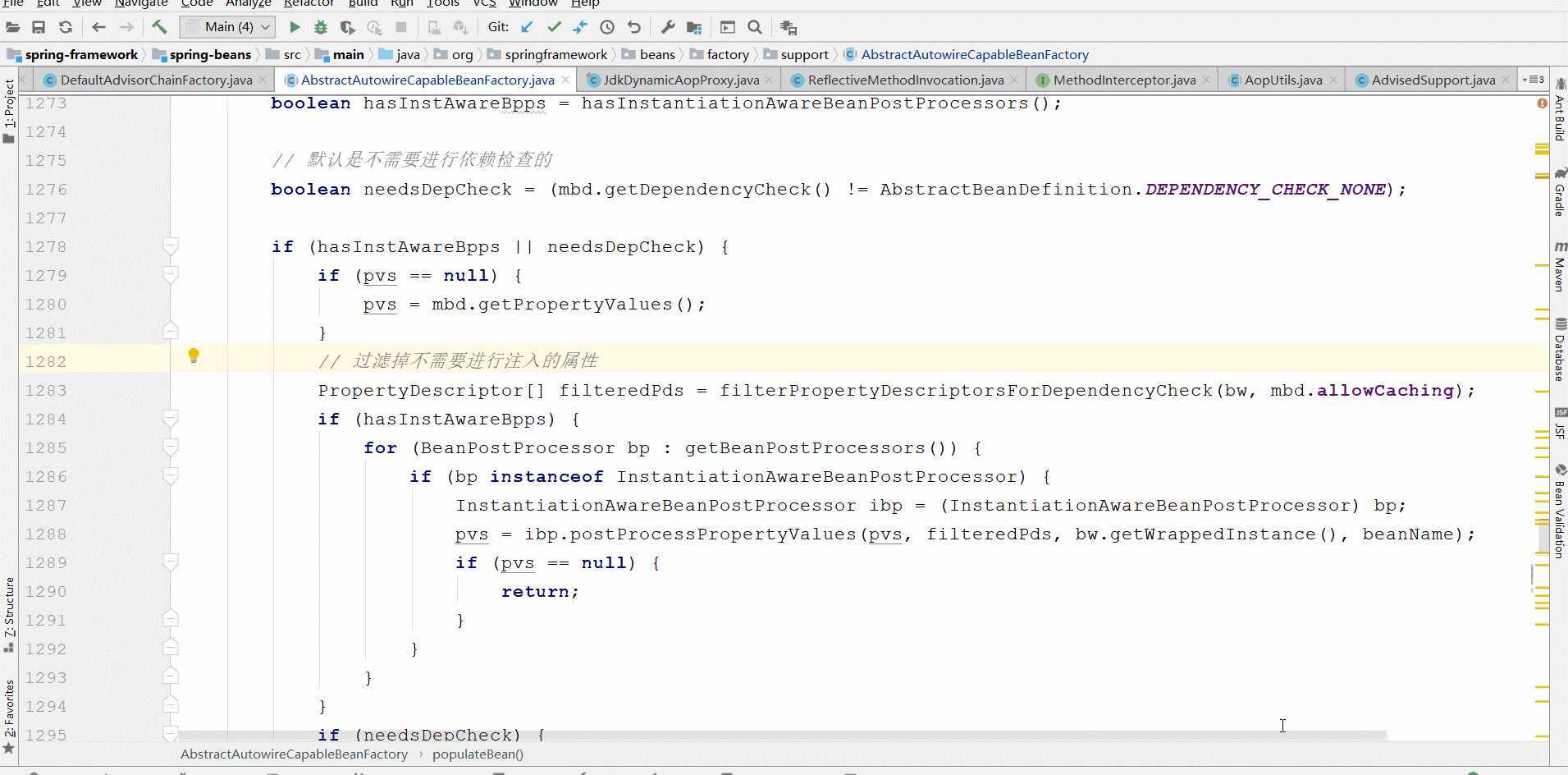Image resolution: width=1568 pixels, height=775 pixels.
Task: Click DEPENDENCY_CHECK_NONE constant in code
Action: click(1264, 190)
